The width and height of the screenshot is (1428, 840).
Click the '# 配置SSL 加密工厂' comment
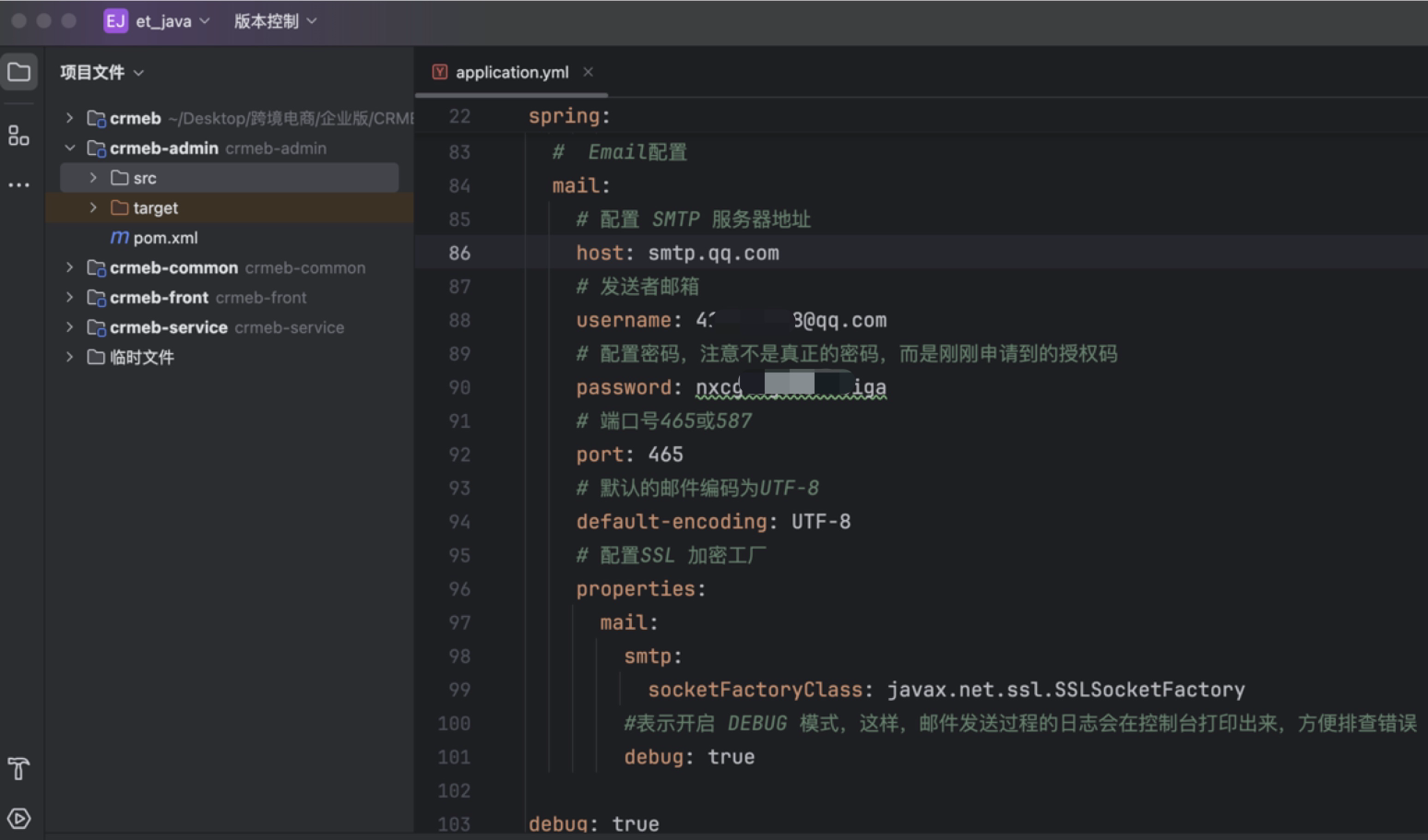click(671, 555)
